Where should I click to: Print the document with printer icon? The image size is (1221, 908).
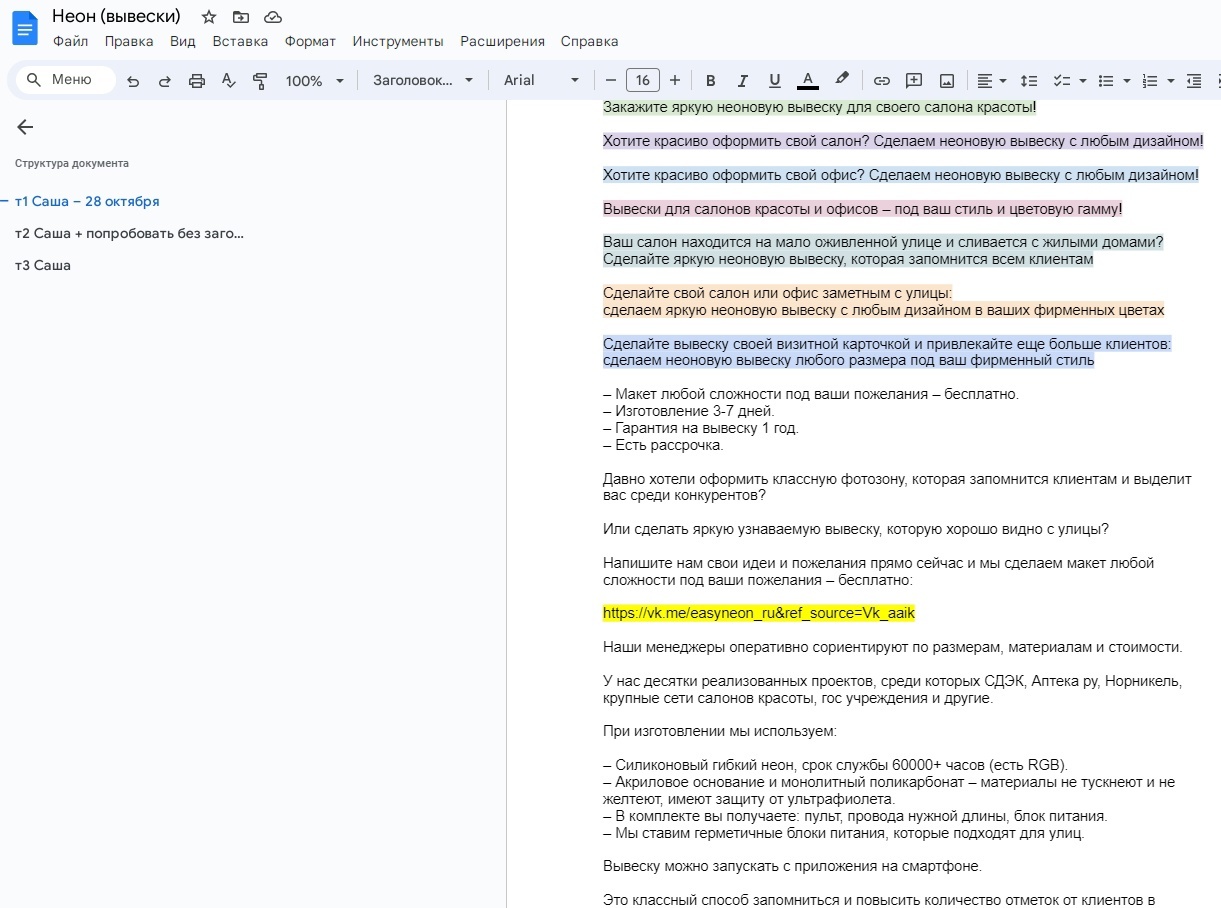click(x=197, y=81)
